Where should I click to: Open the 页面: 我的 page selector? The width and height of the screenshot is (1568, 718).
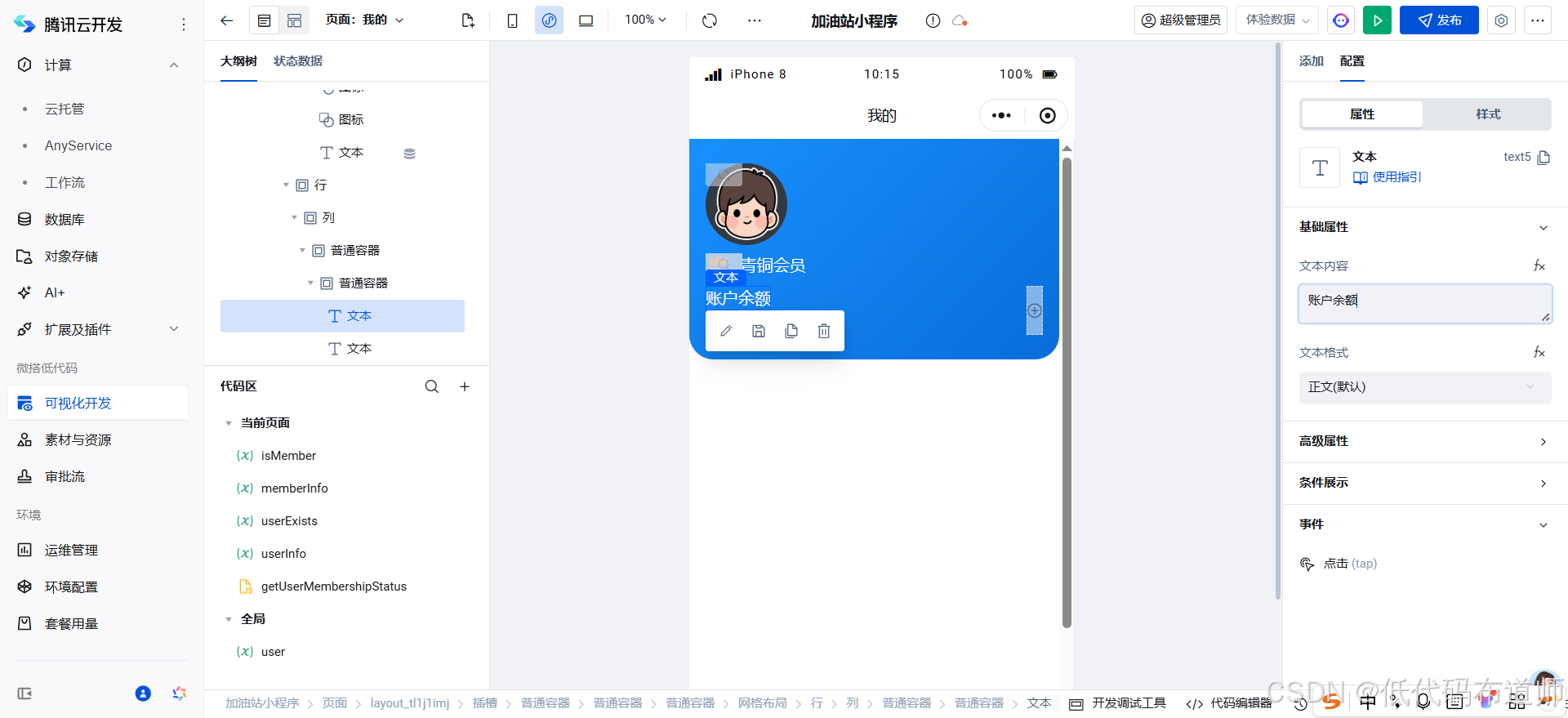tap(364, 20)
